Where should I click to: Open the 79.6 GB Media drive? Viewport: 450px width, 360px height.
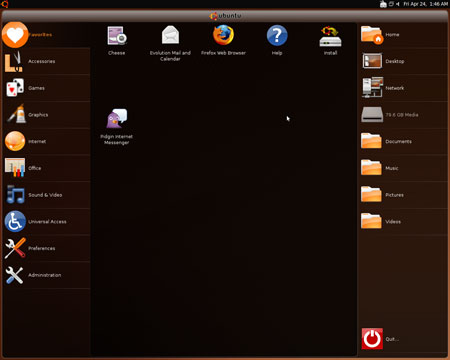[403, 115]
